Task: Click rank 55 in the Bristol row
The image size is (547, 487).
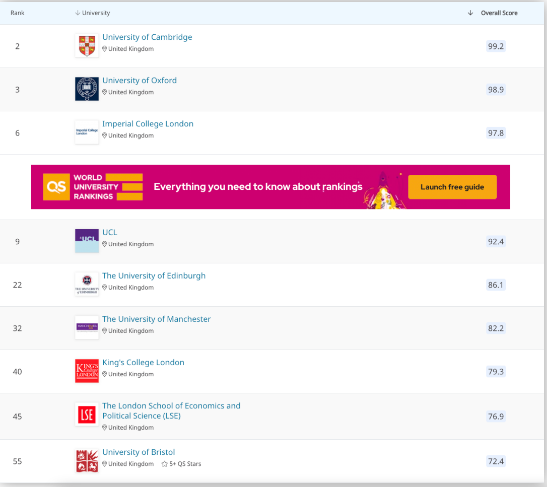Action: 17,461
